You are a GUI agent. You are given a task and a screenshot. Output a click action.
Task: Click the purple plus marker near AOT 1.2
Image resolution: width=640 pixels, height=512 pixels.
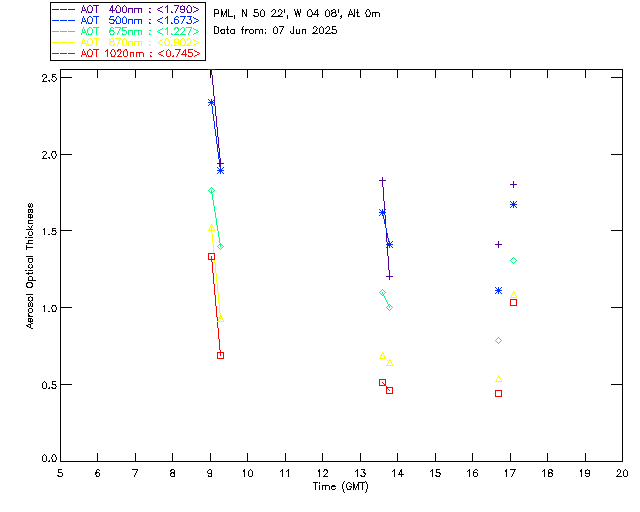click(x=389, y=277)
